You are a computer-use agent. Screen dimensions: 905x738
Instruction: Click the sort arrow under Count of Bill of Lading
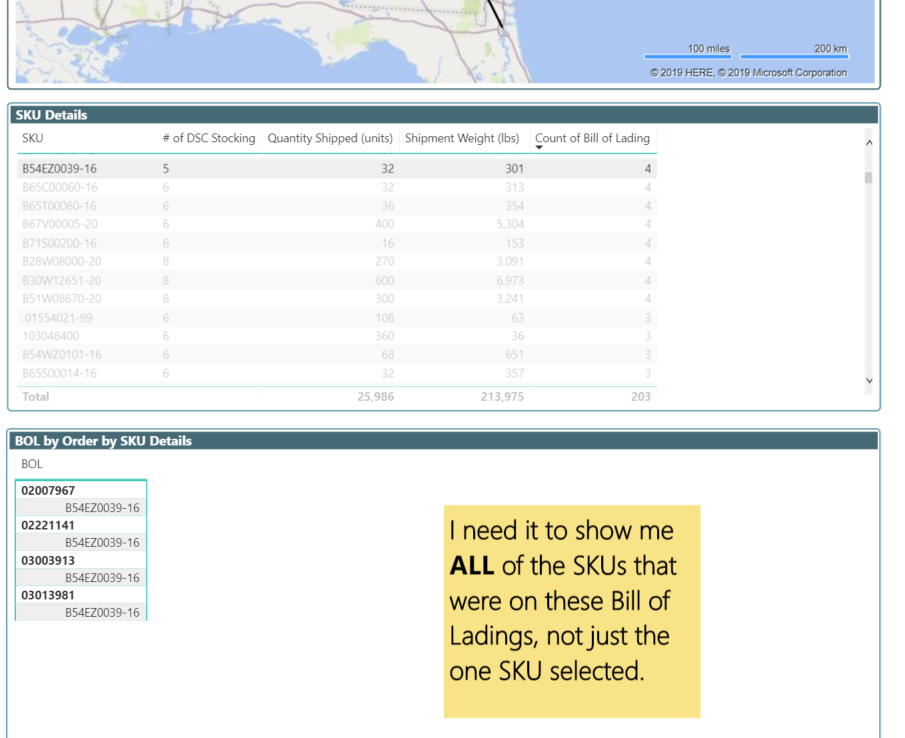coord(539,148)
